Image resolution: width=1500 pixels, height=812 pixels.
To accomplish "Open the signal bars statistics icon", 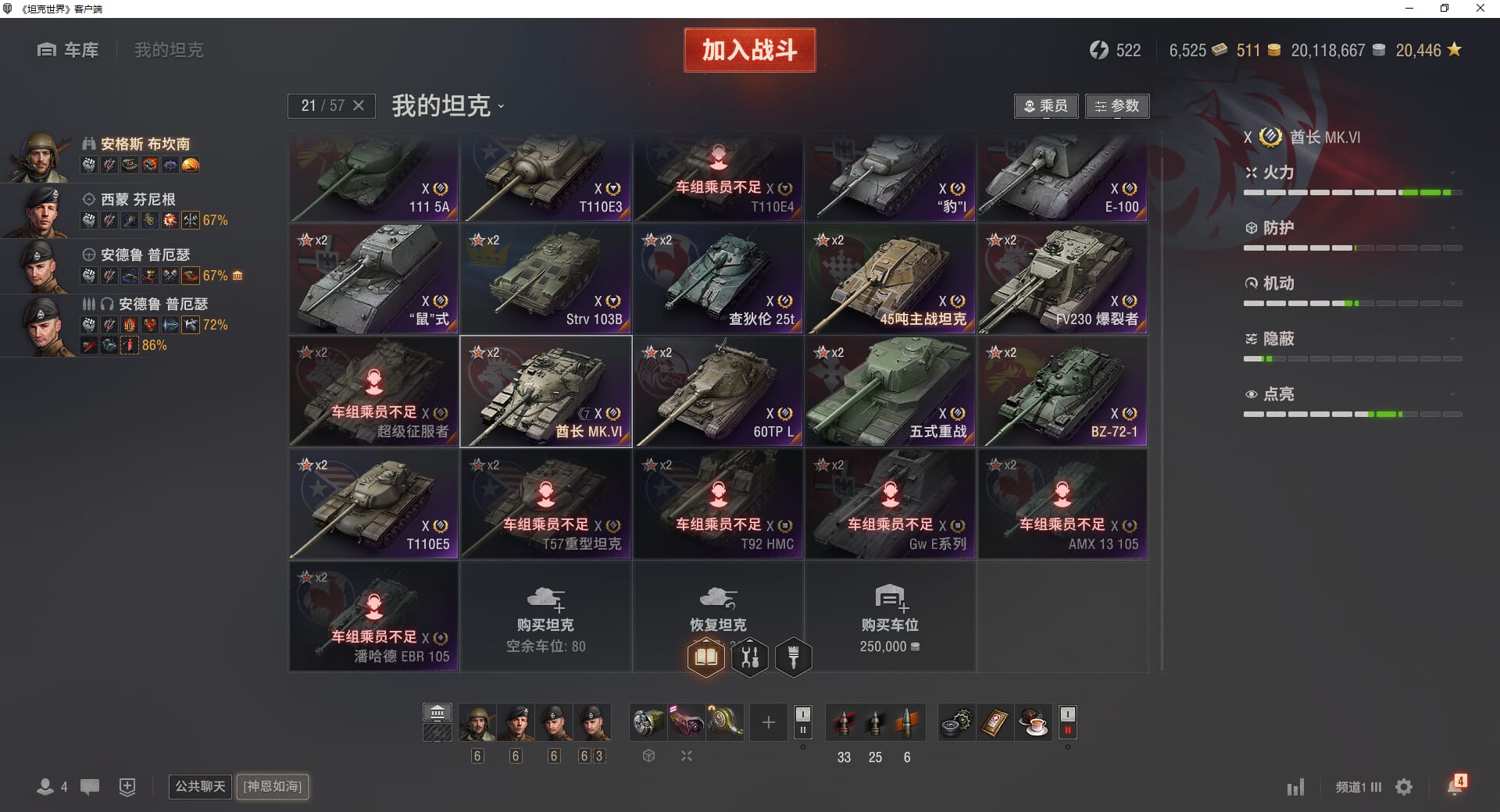I will pyautogui.click(x=1296, y=787).
